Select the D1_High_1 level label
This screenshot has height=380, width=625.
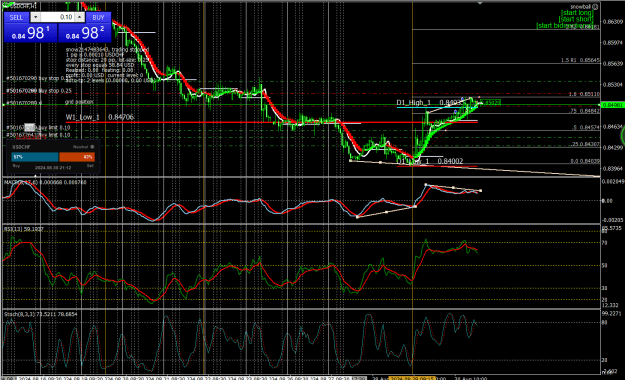(x=413, y=102)
